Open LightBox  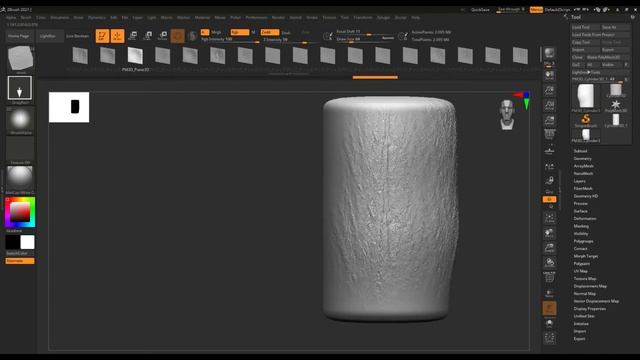(x=48, y=36)
